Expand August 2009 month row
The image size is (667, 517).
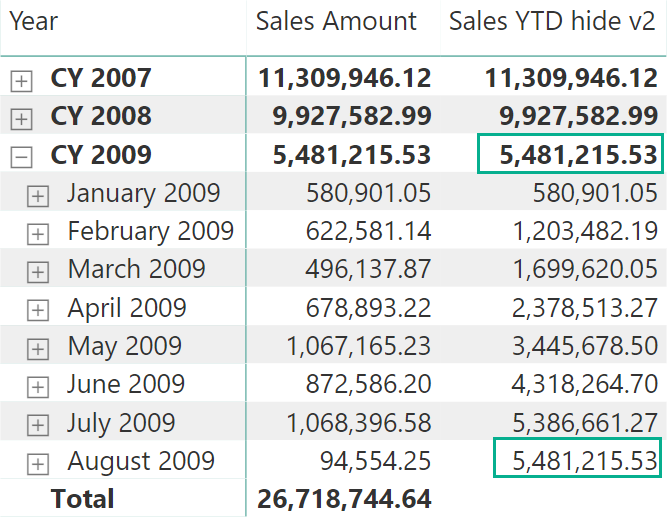38,463
